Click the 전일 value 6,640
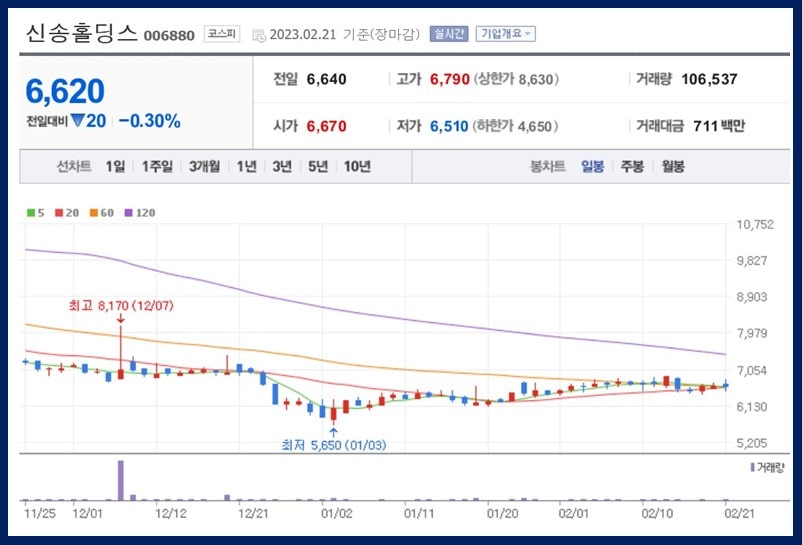 [326, 79]
